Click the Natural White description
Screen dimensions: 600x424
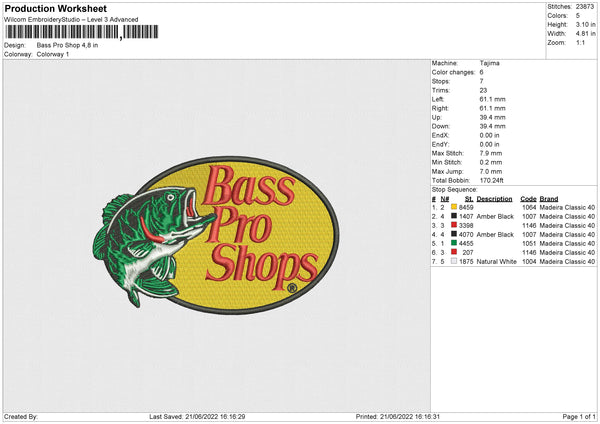(497, 262)
